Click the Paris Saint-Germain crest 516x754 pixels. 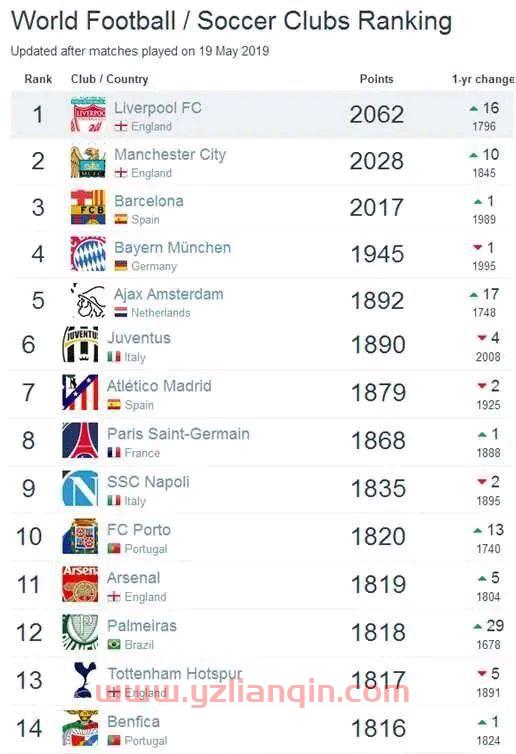pyautogui.click(x=80, y=440)
